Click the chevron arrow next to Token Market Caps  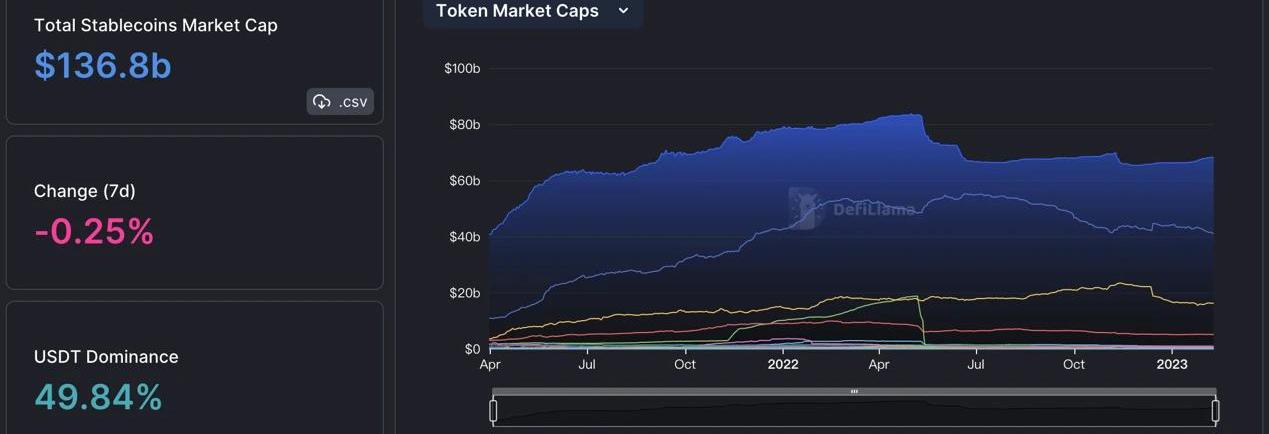pyautogui.click(x=624, y=11)
